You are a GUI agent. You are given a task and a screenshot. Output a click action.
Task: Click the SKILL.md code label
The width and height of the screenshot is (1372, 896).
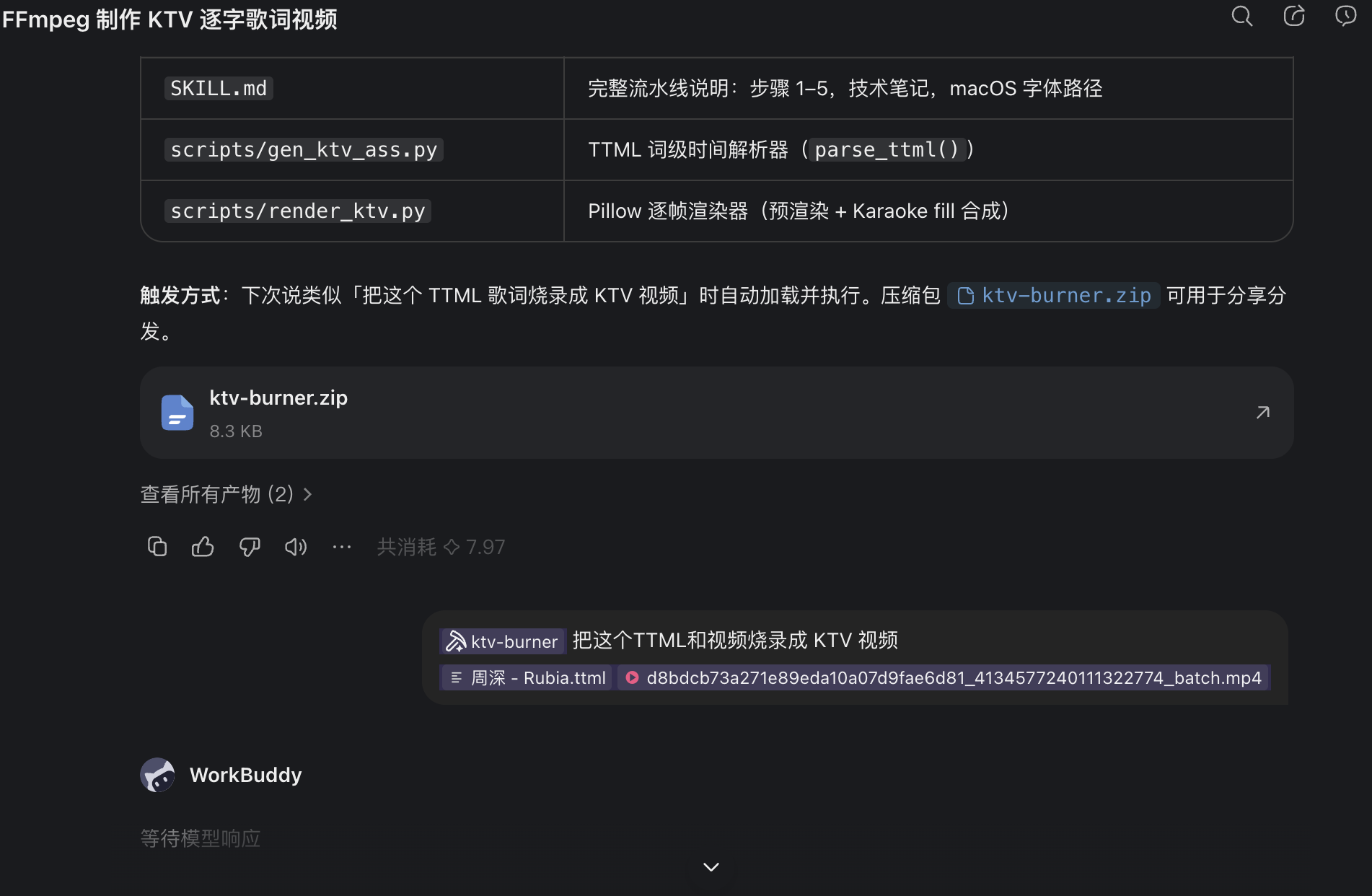219,88
